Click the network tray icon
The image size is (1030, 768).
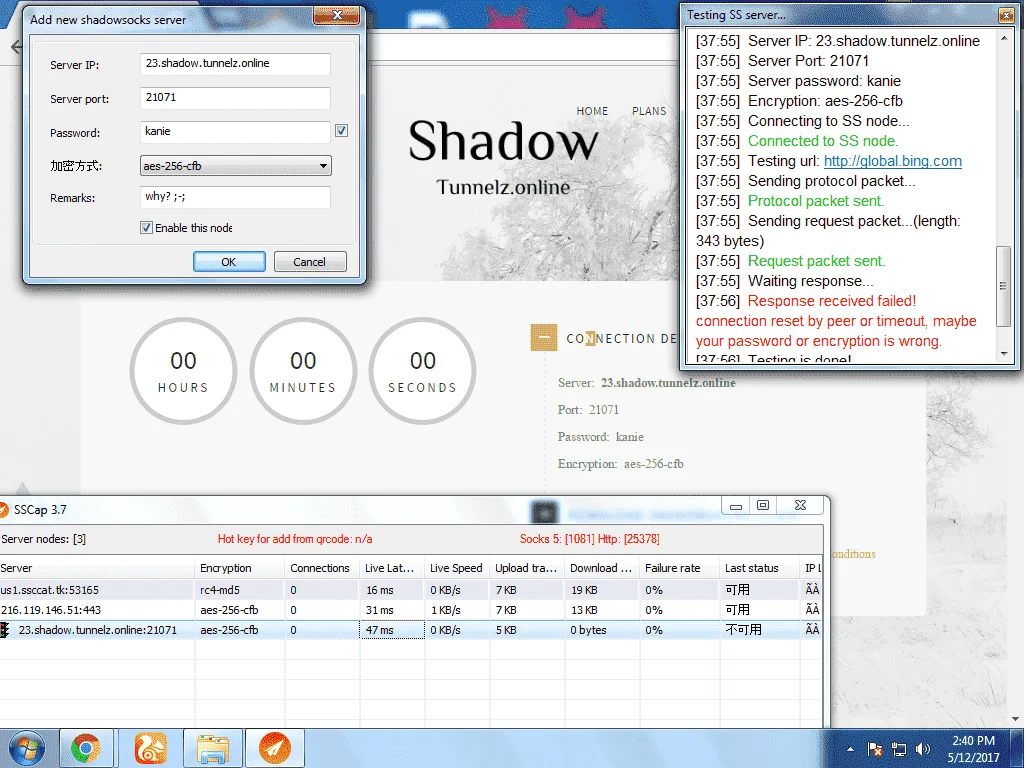[x=899, y=750]
